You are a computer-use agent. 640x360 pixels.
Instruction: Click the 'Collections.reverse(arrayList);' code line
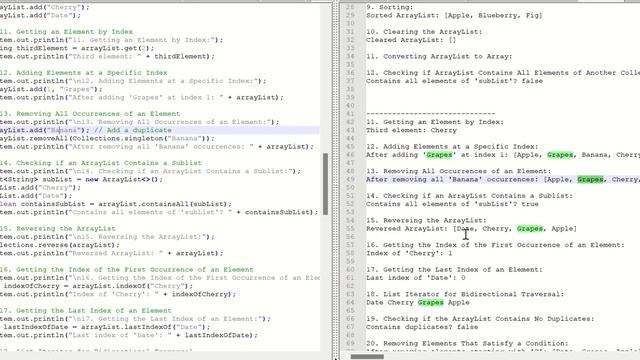[x=60, y=245]
